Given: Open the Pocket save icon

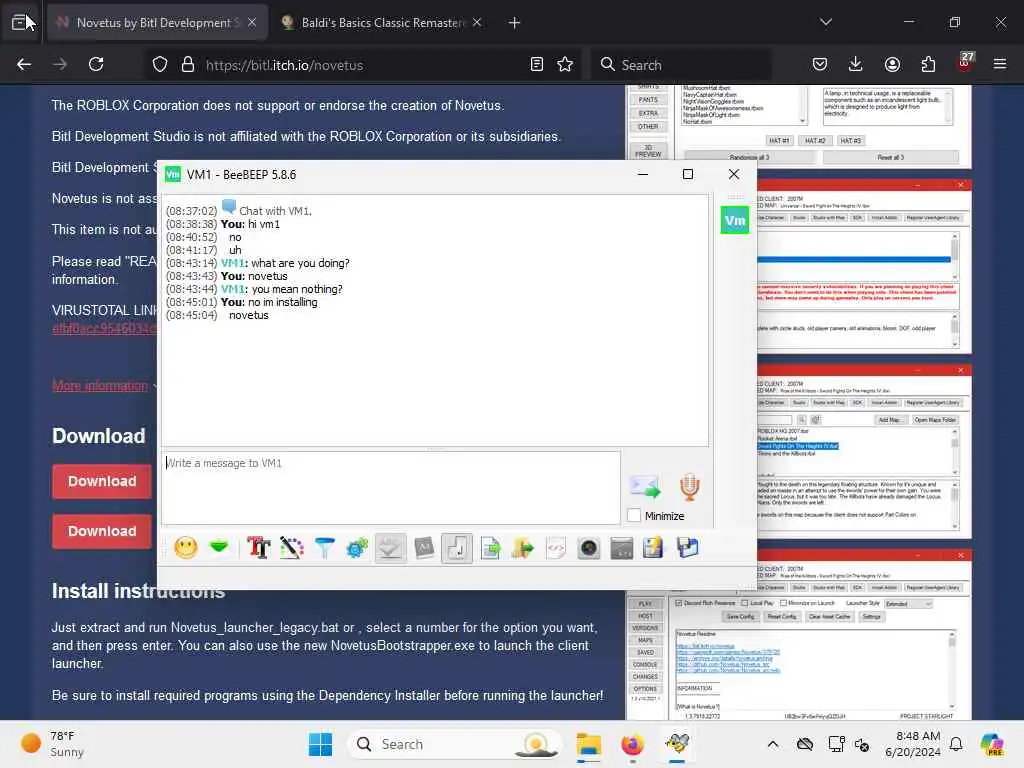Looking at the screenshot, I should pos(820,64).
